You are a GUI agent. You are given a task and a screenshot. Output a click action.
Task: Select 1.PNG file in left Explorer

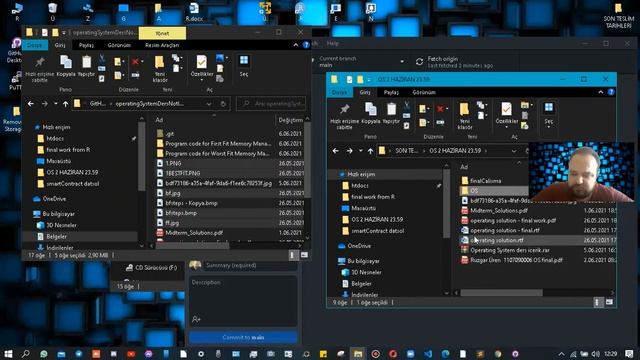(173, 163)
